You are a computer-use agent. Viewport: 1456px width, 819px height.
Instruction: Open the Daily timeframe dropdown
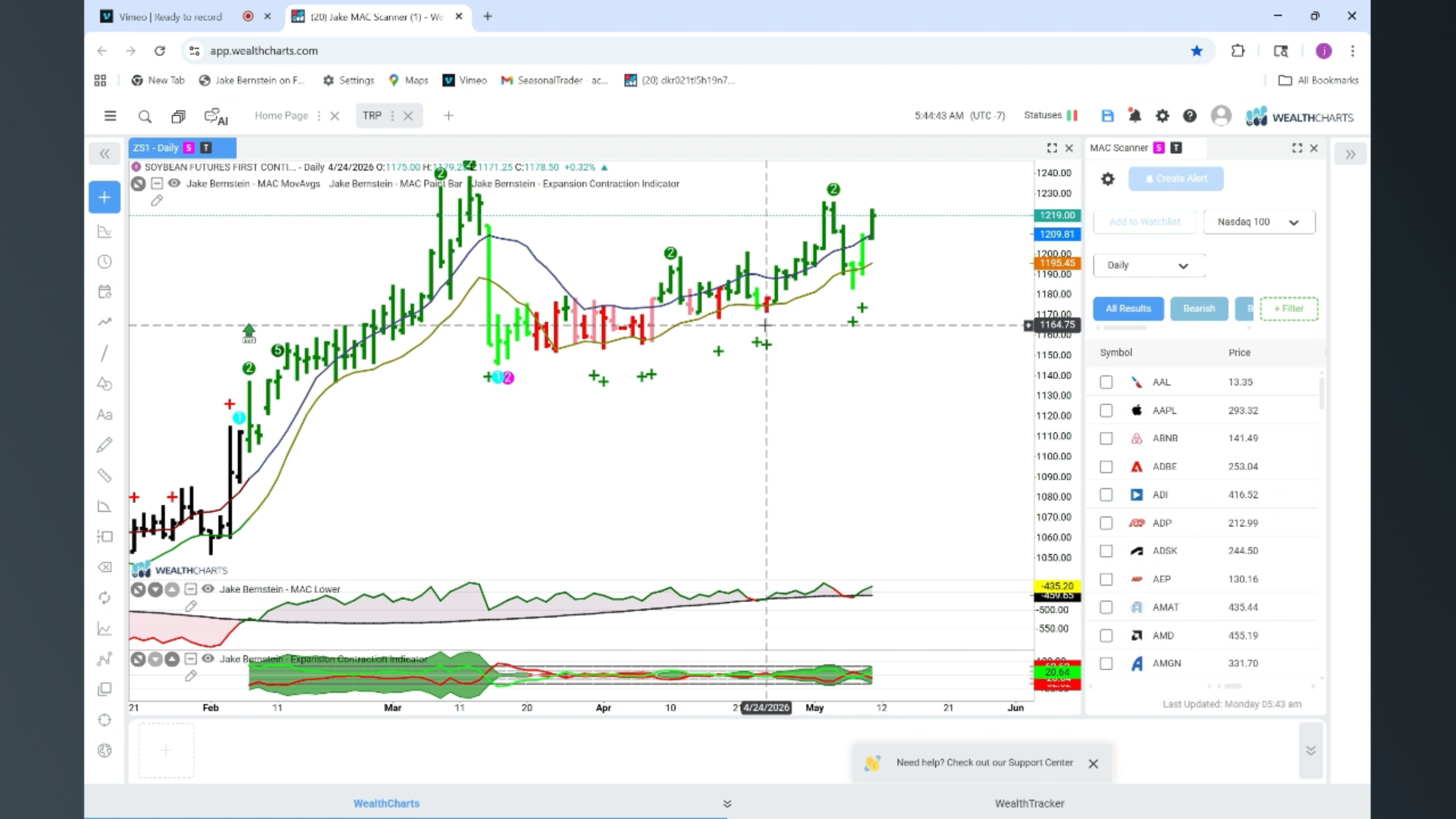pyautogui.click(x=1149, y=265)
